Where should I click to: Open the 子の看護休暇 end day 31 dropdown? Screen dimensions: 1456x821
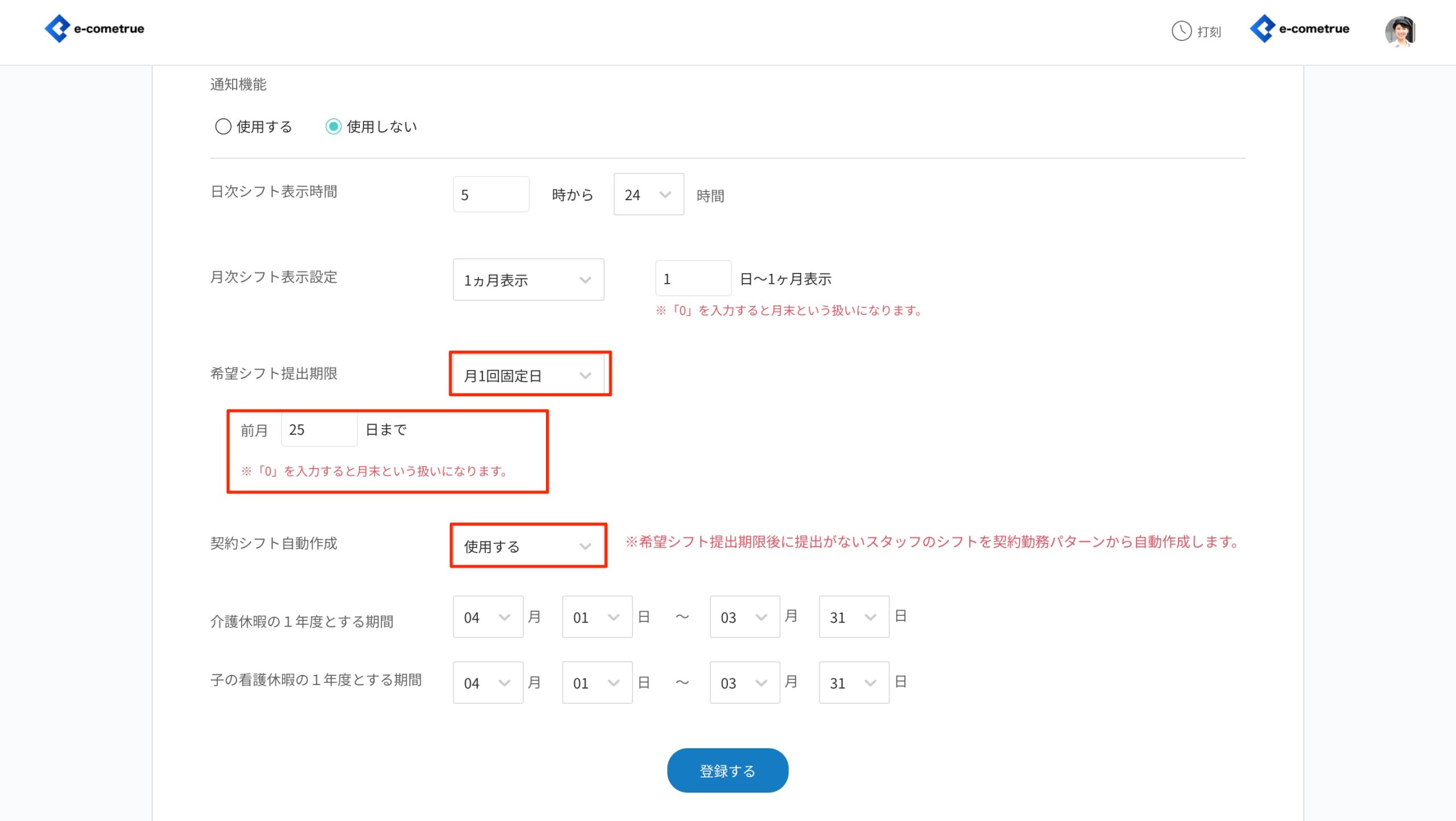(853, 682)
